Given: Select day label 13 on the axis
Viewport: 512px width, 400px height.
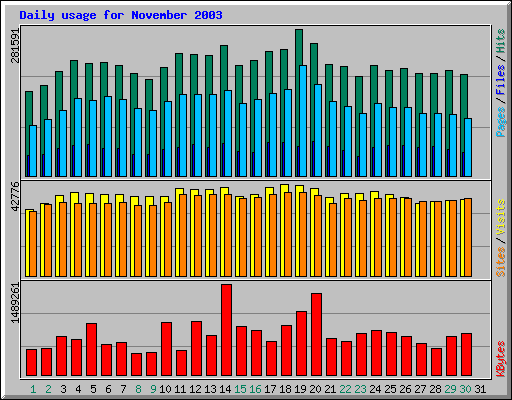Looking at the screenshot, I should click(210, 389).
